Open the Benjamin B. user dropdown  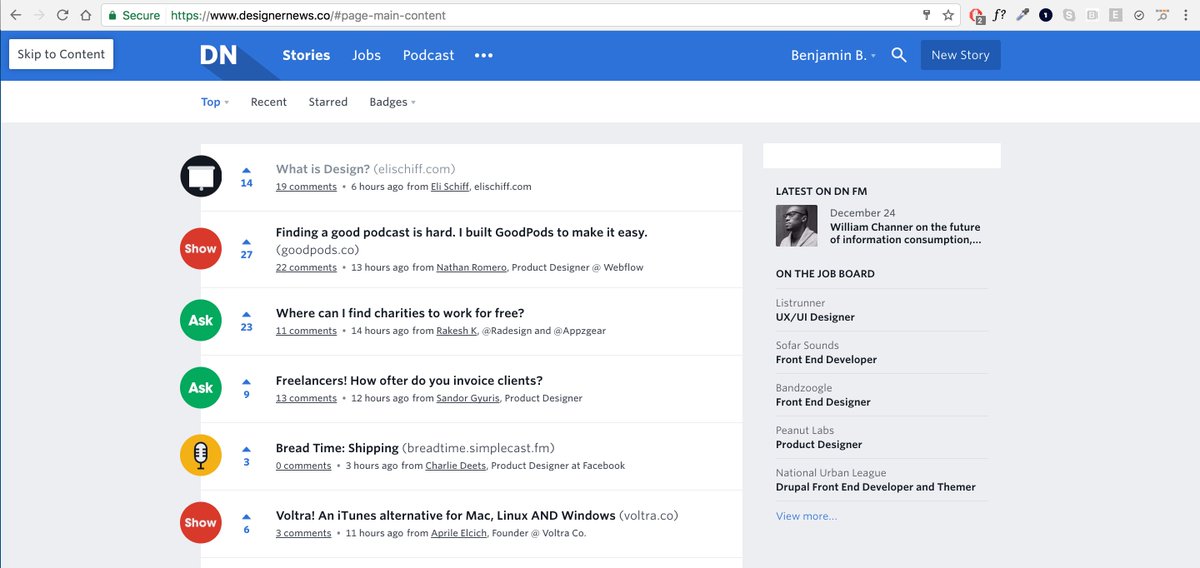tap(833, 56)
